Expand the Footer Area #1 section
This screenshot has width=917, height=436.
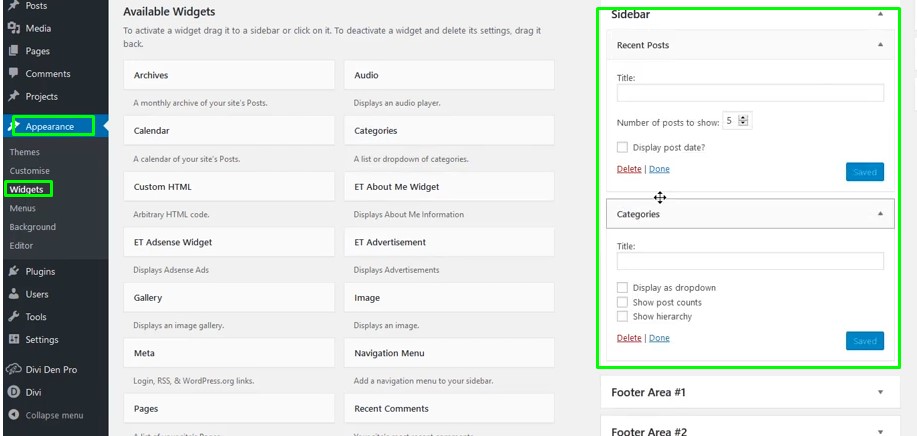880,393
